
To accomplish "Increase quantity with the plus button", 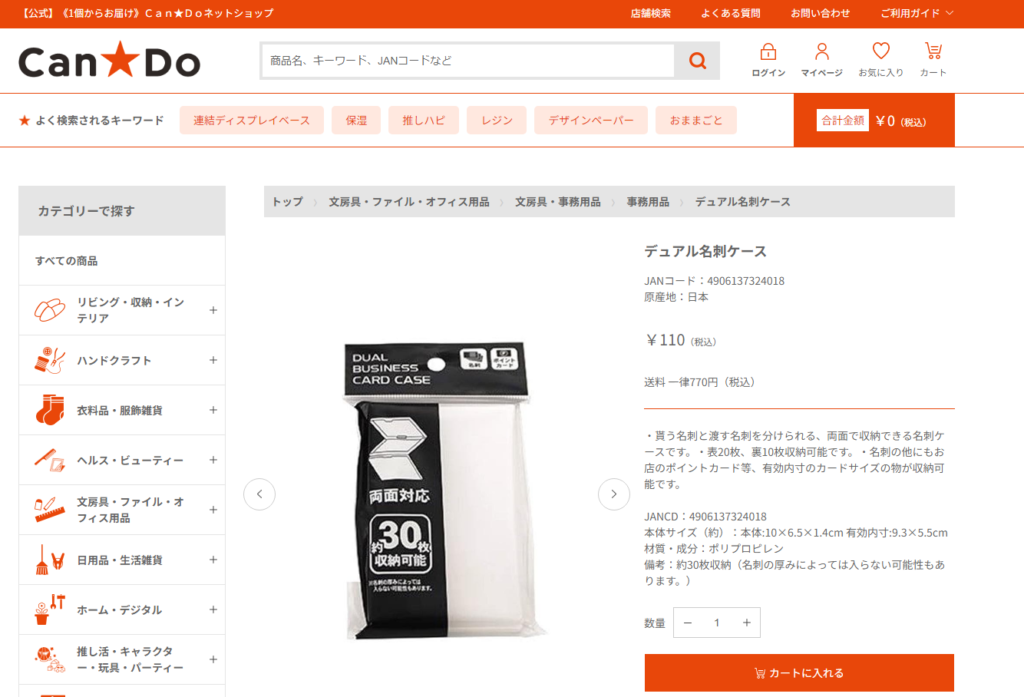I will pyautogui.click(x=746, y=623).
